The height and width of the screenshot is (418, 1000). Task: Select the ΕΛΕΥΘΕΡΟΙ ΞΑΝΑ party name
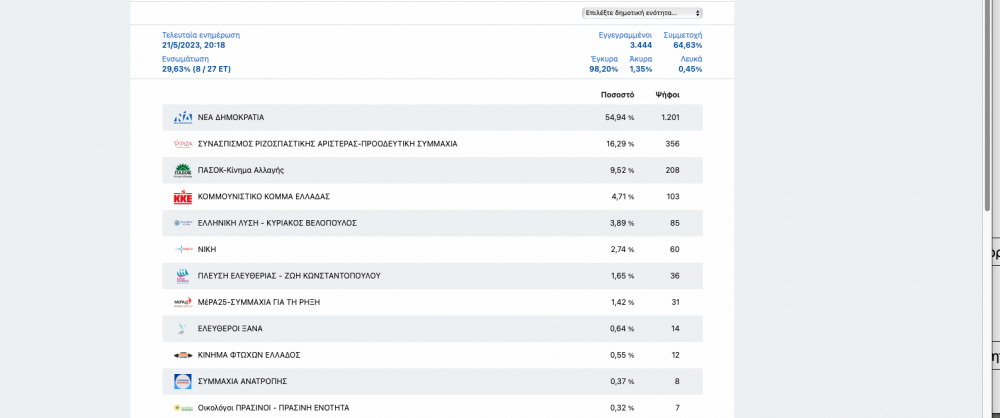coord(230,329)
